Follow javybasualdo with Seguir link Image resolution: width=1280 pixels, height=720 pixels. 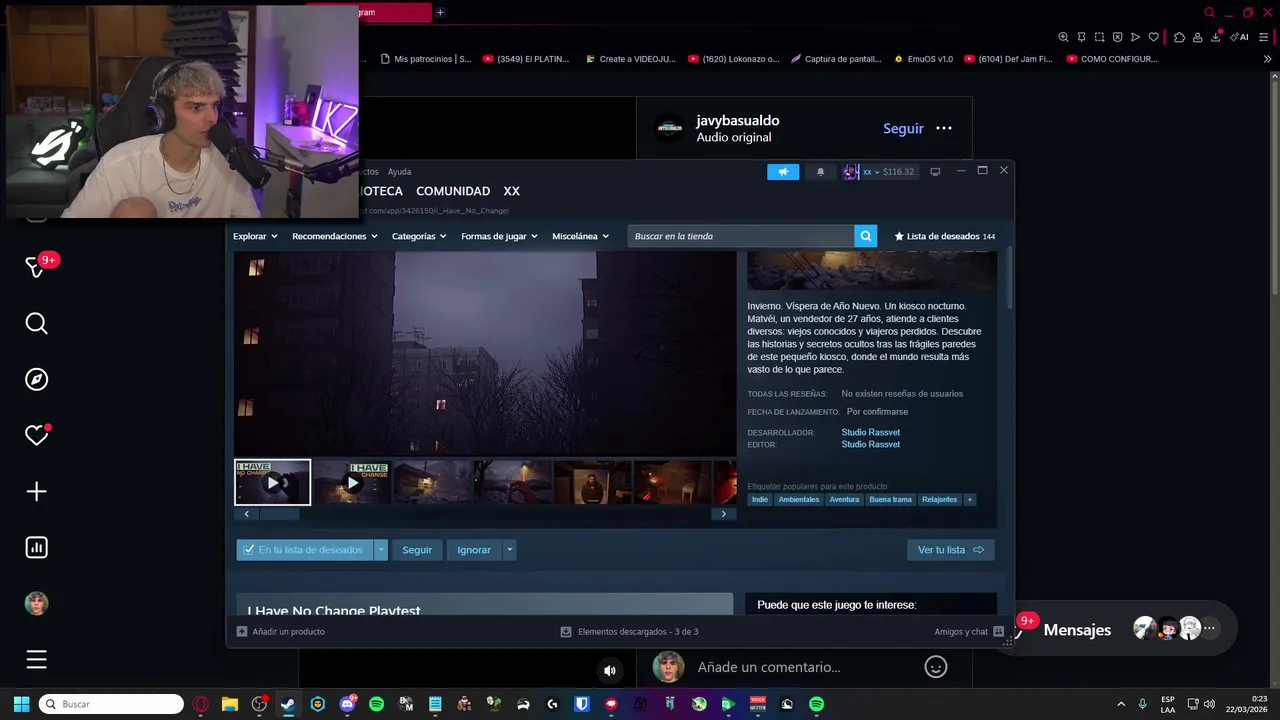tap(903, 128)
